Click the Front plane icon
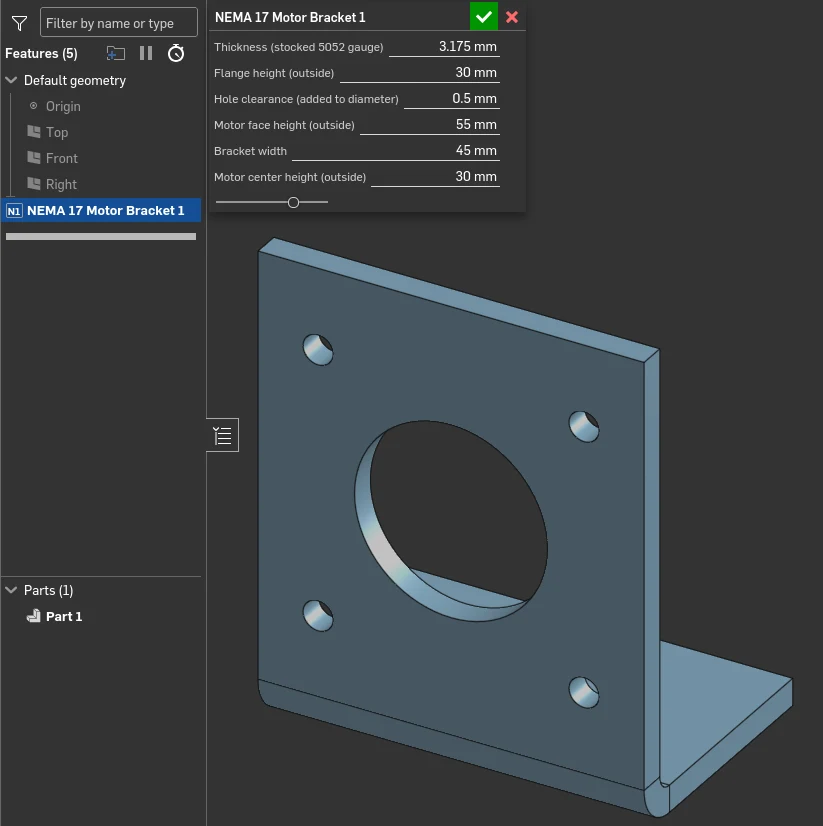823x826 pixels. 34,158
